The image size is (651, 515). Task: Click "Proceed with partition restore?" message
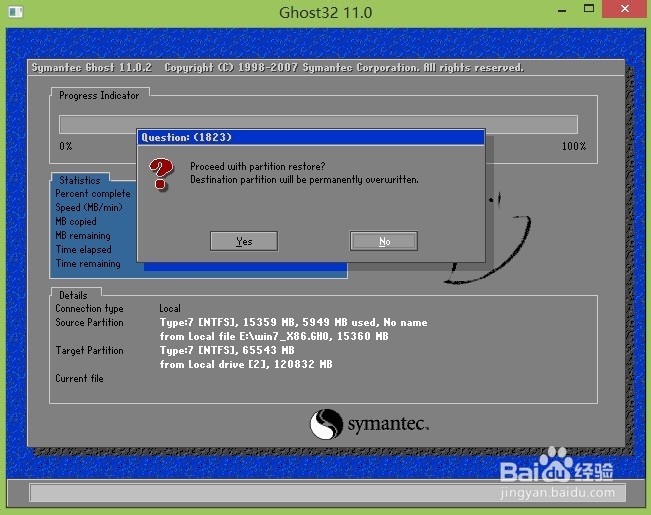tap(257, 166)
